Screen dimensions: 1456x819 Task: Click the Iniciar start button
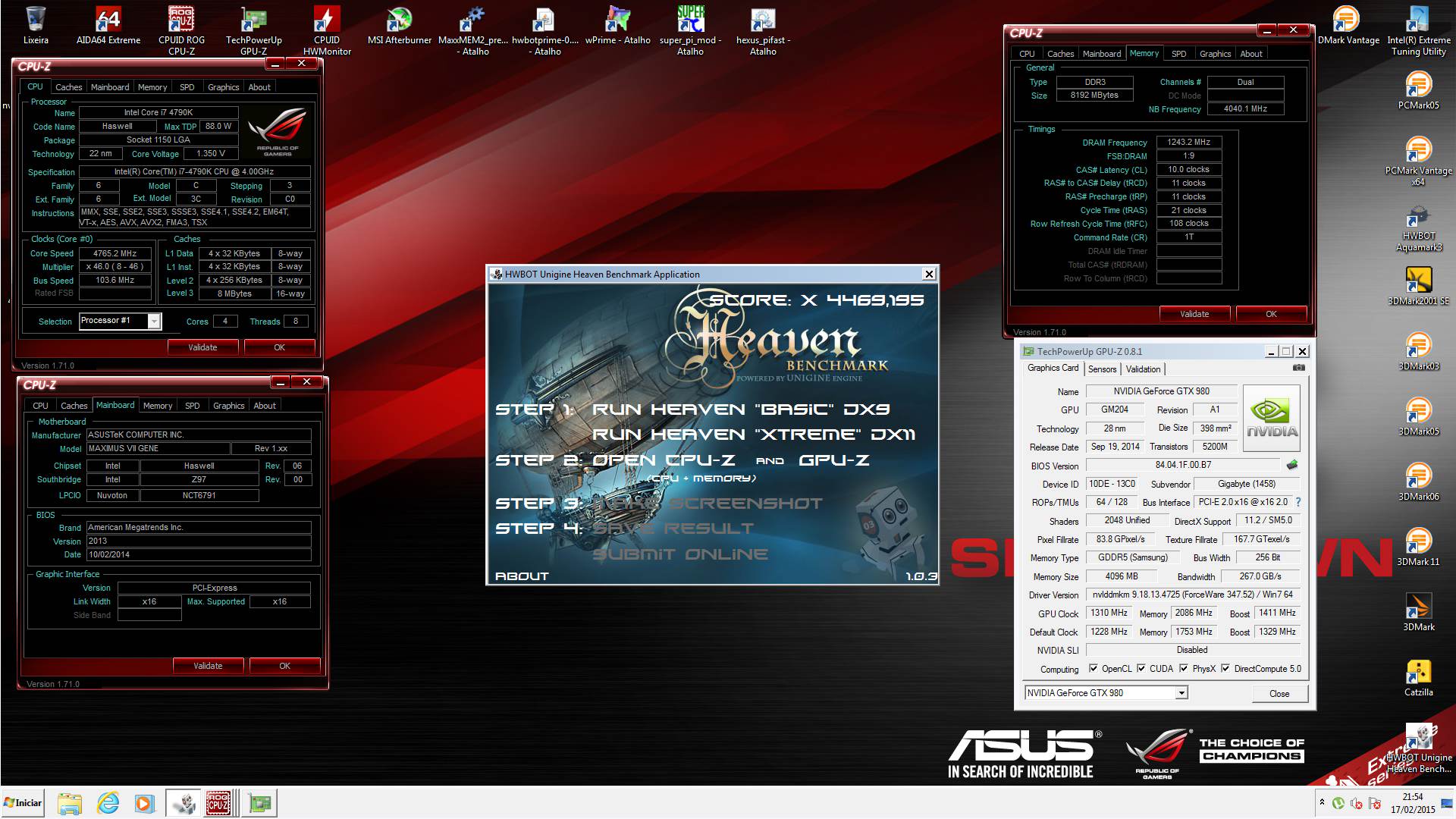coord(23,803)
